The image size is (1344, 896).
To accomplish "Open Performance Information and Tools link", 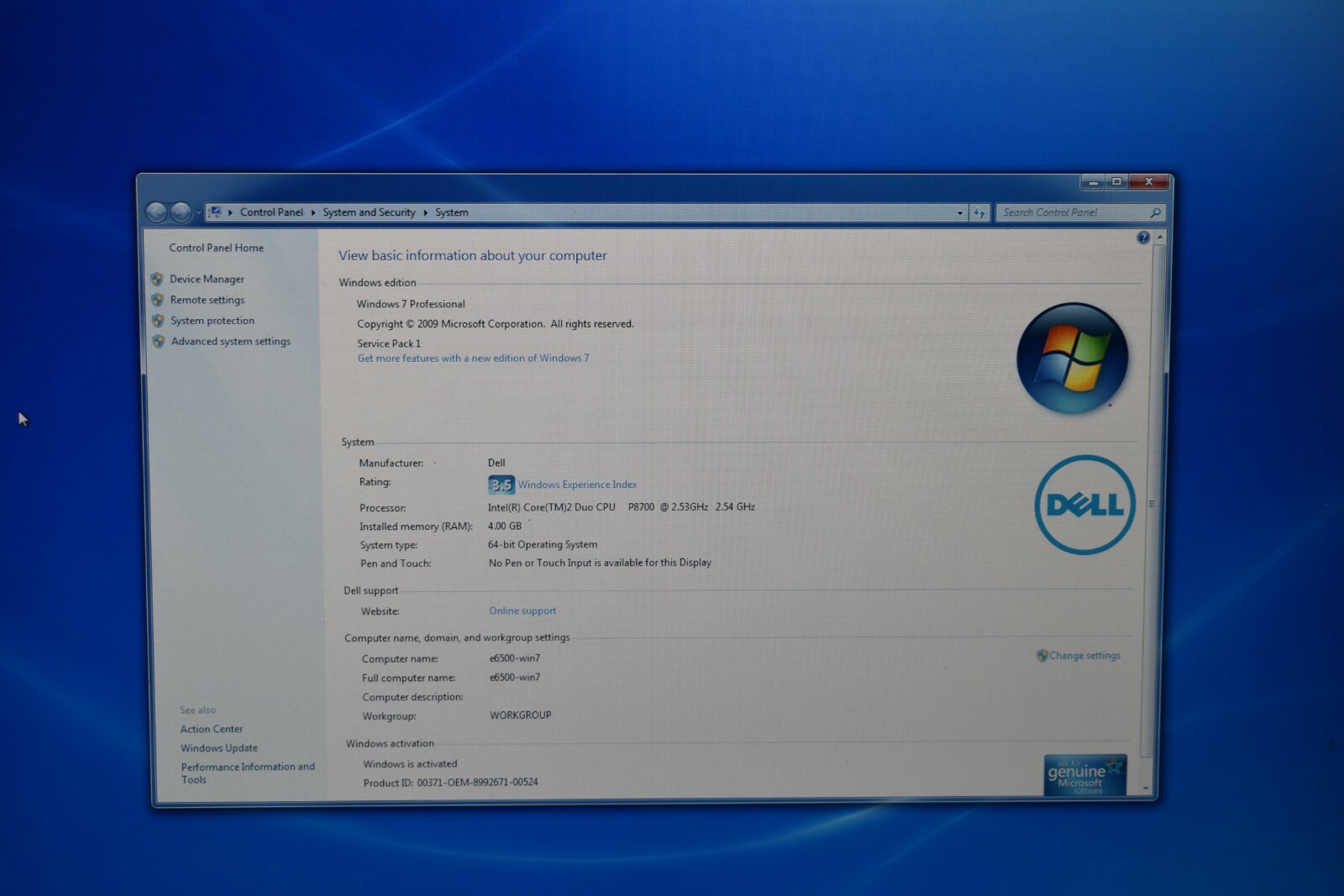I will point(248,773).
